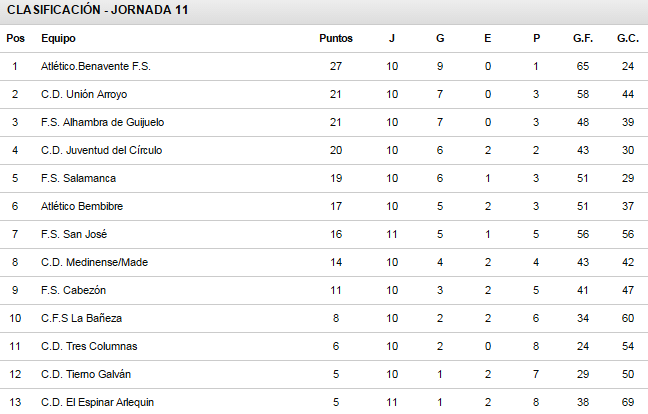648x414 pixels.
Task: Click the G.C. column header
Action: pos(628,38)
